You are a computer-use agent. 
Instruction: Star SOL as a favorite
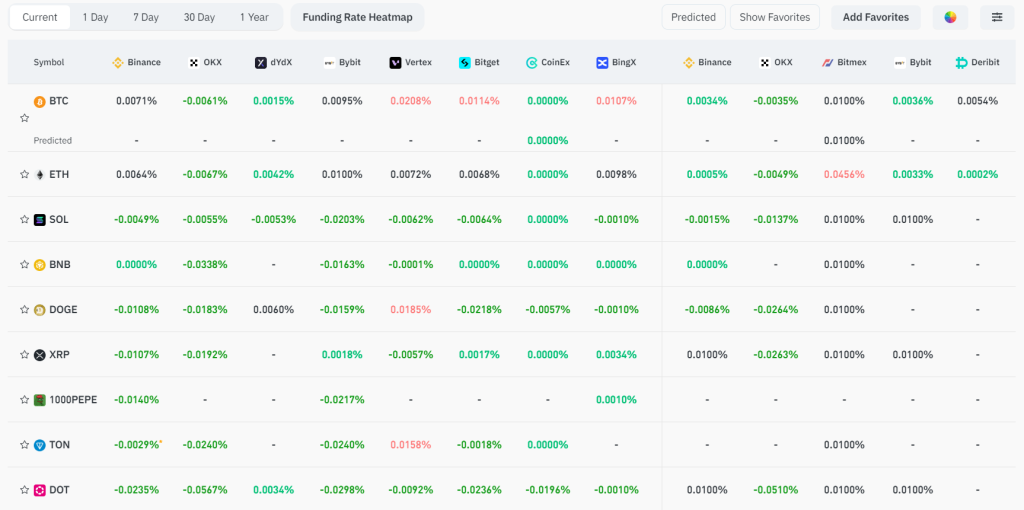coord(24,220)
